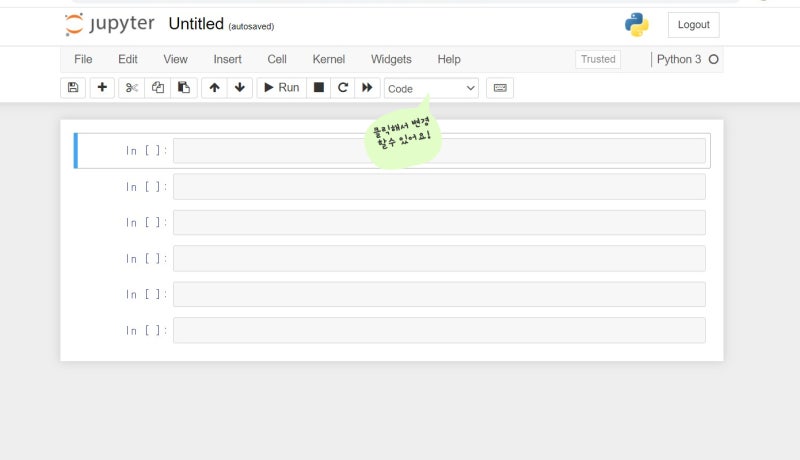Restart kernel and run all with the fast-forward icon

coord(367,88)
